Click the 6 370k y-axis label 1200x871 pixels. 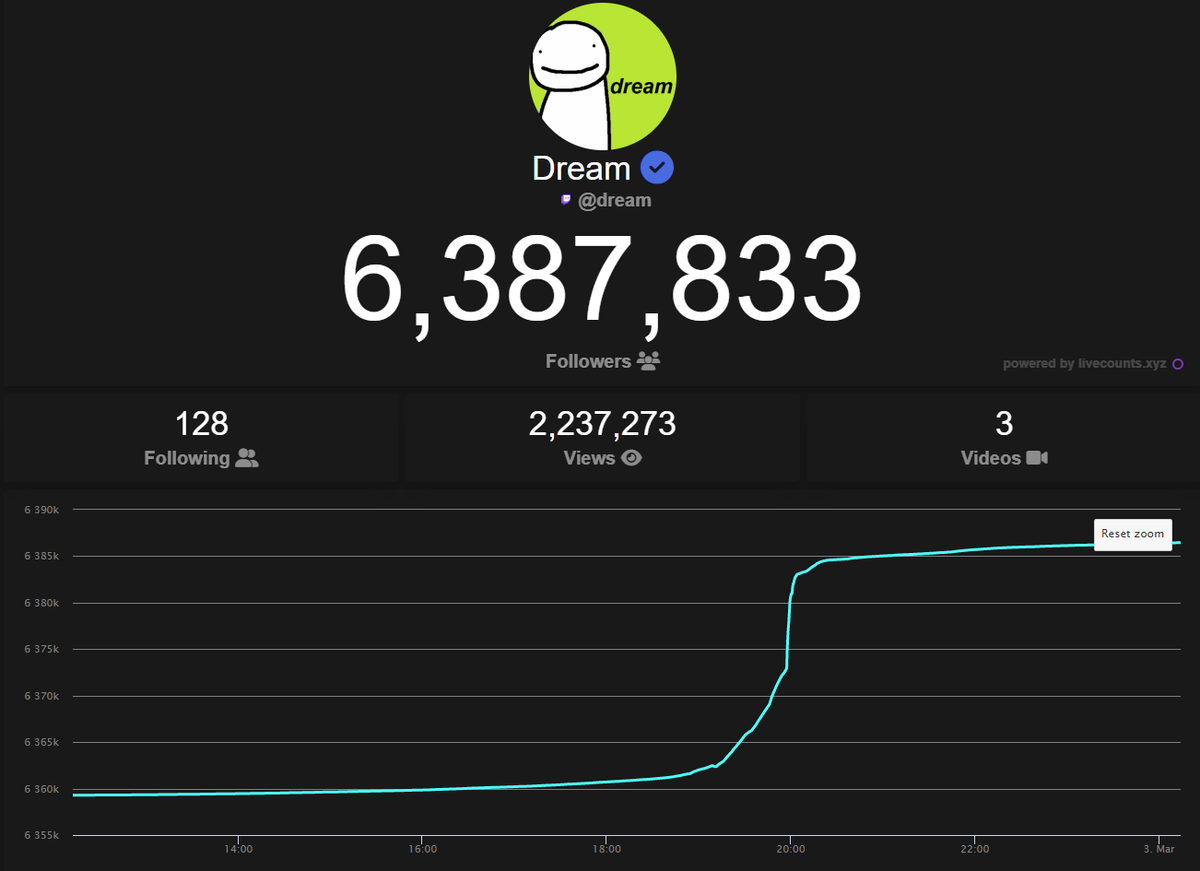coord(43,696)
